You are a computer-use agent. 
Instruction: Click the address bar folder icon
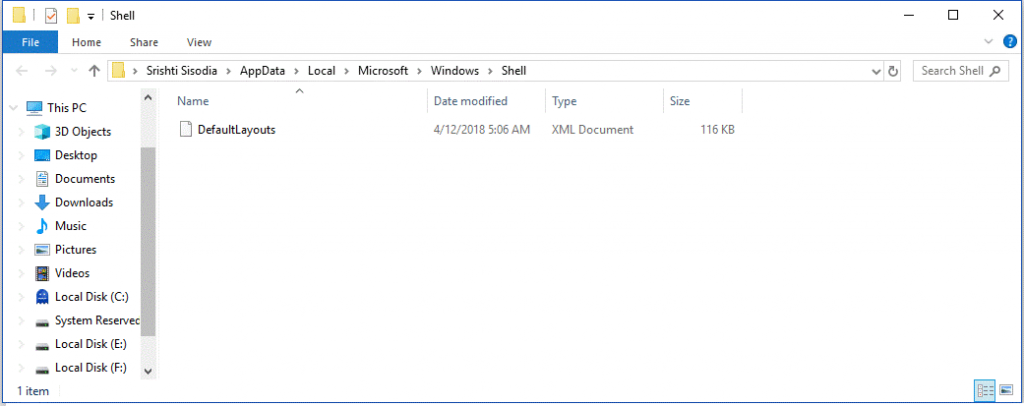click(118, 71)
